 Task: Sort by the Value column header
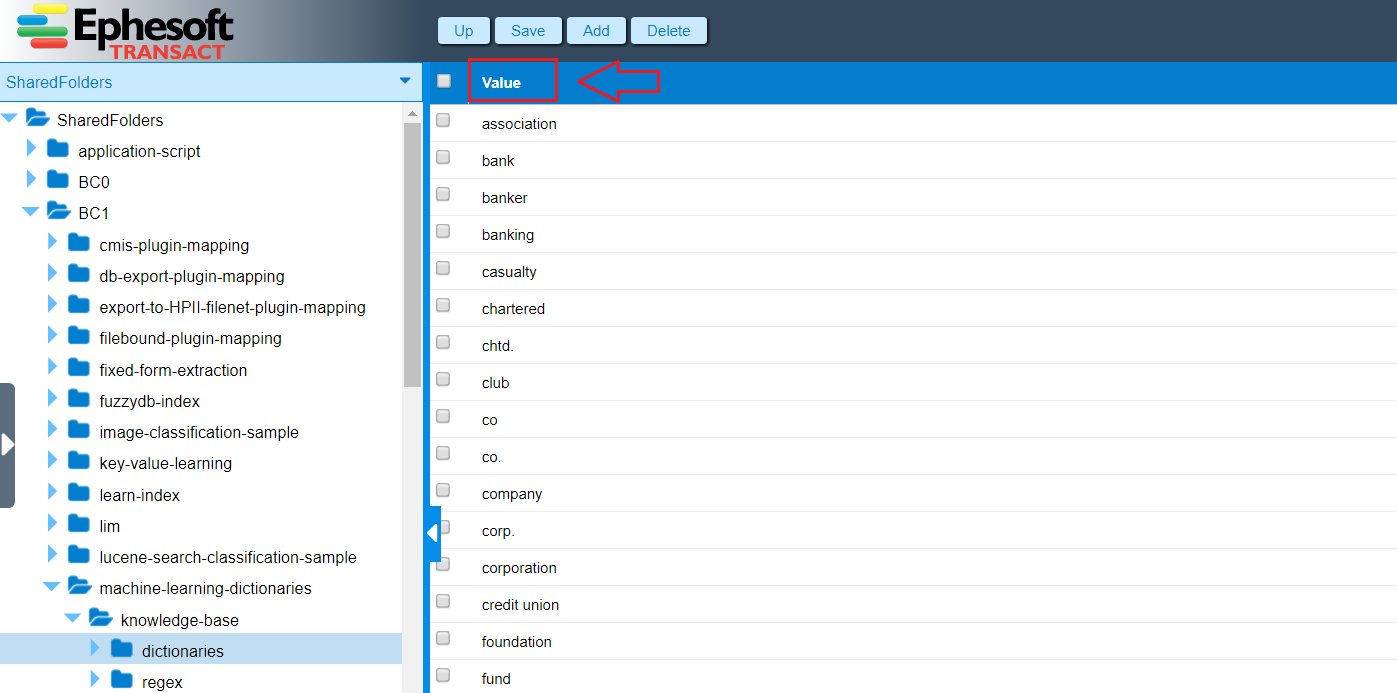click(501, 83)
